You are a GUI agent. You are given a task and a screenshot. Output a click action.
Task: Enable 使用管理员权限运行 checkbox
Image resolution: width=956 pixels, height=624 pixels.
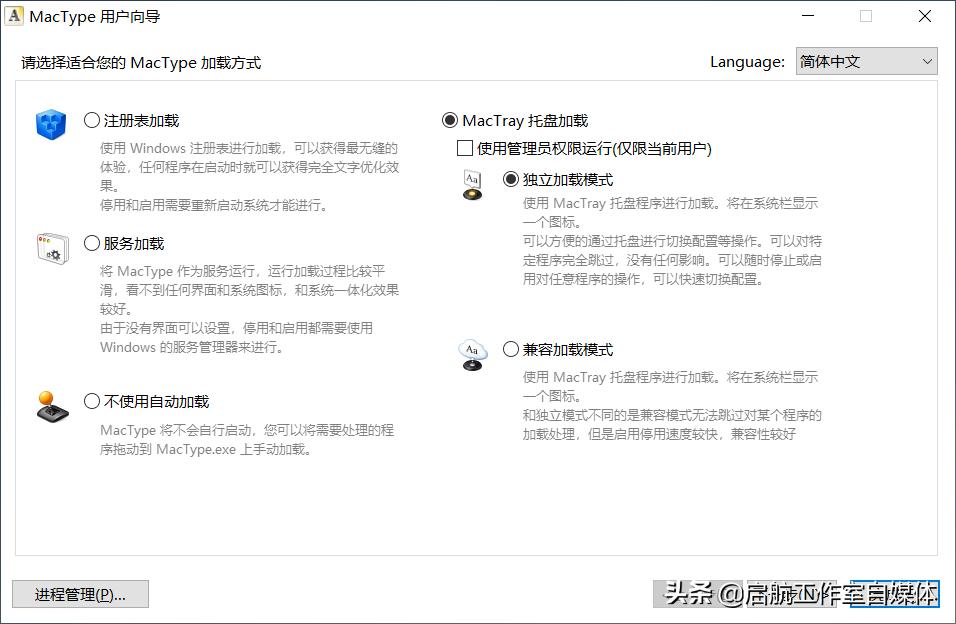tap(465, 148)
